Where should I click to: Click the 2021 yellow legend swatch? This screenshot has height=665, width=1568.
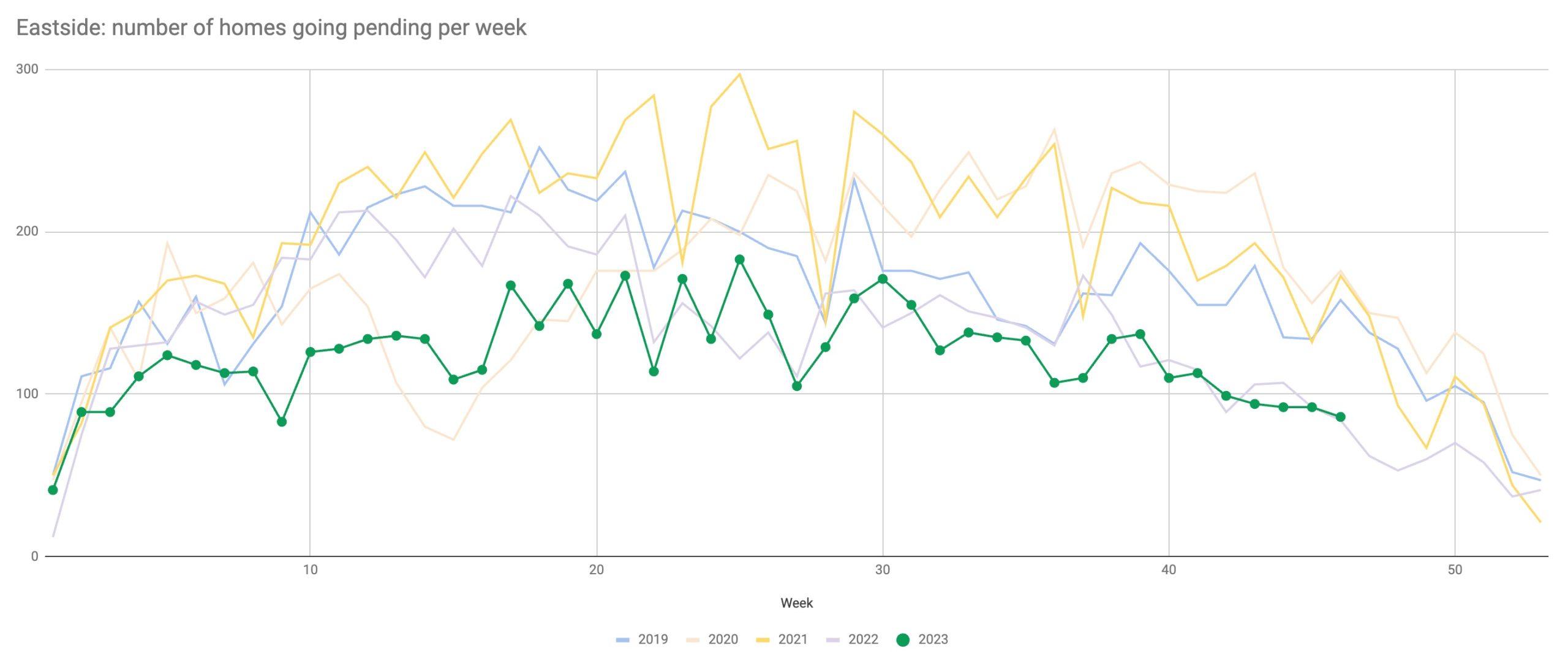(x=763, y=640)
